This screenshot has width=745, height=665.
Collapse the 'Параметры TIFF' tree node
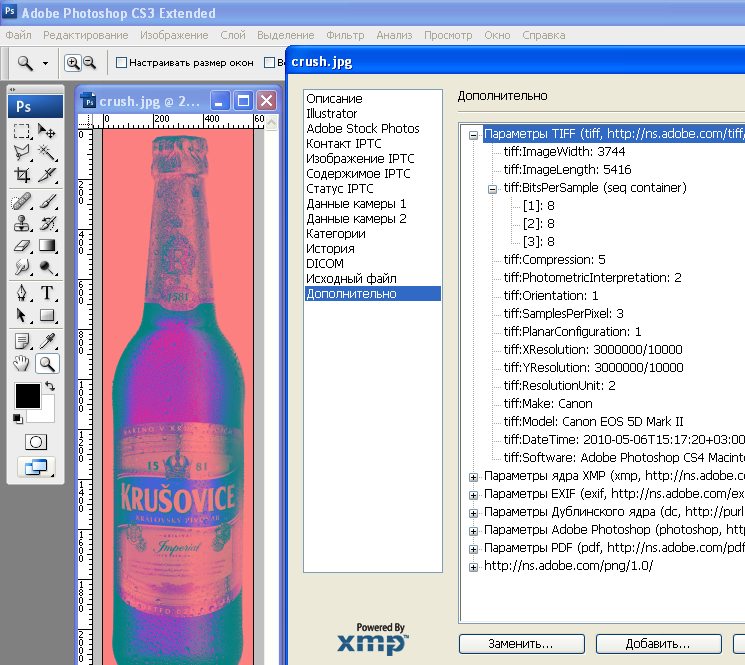473,135
